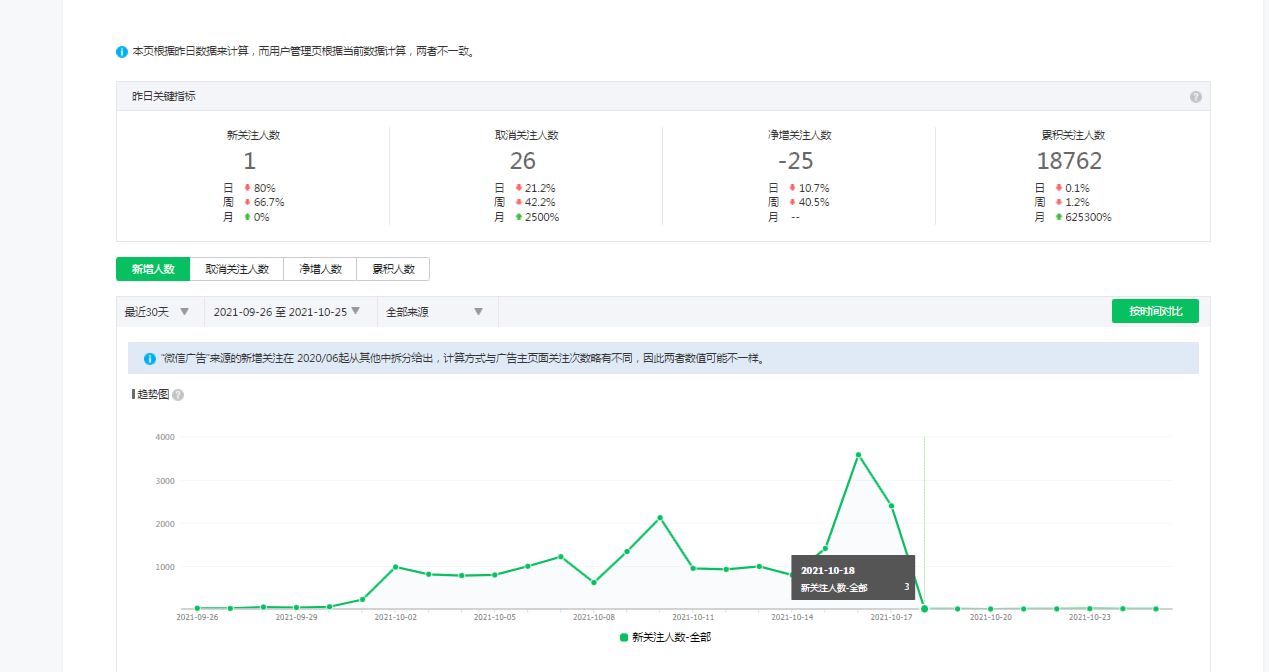Switch to the 净增人数 tab
Viewport: 1269px width, 672px height.
(320, 269)
